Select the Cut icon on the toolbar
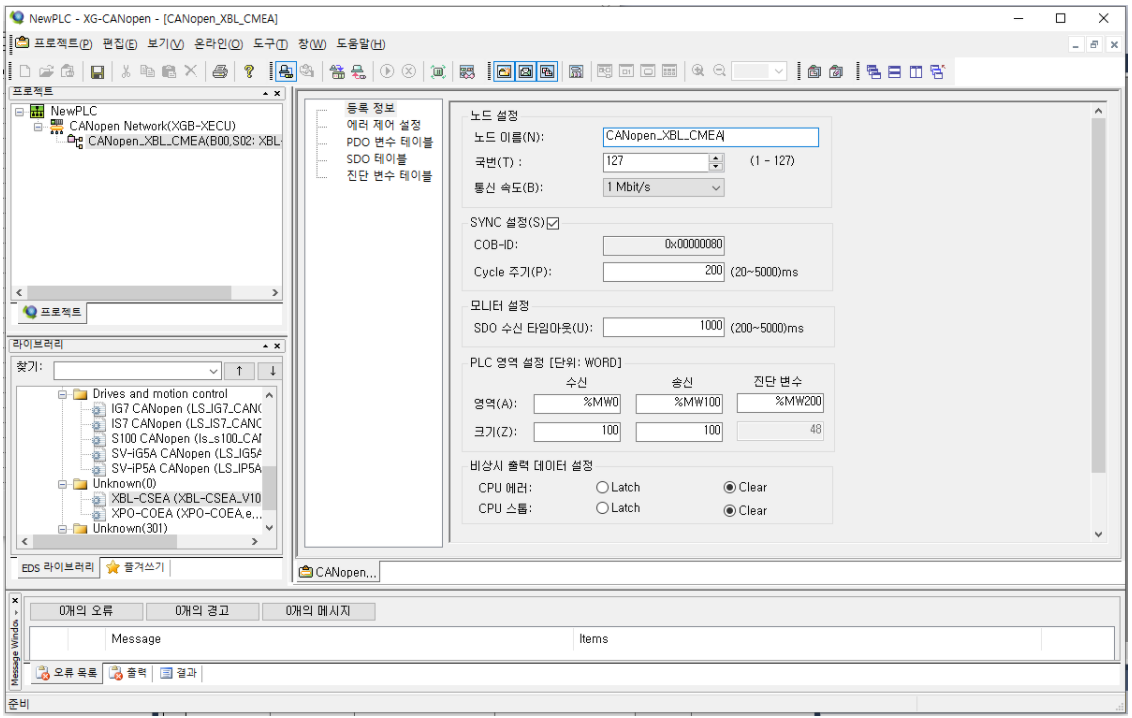This screenshot has width=1132, height=718. tap(125, 70)
